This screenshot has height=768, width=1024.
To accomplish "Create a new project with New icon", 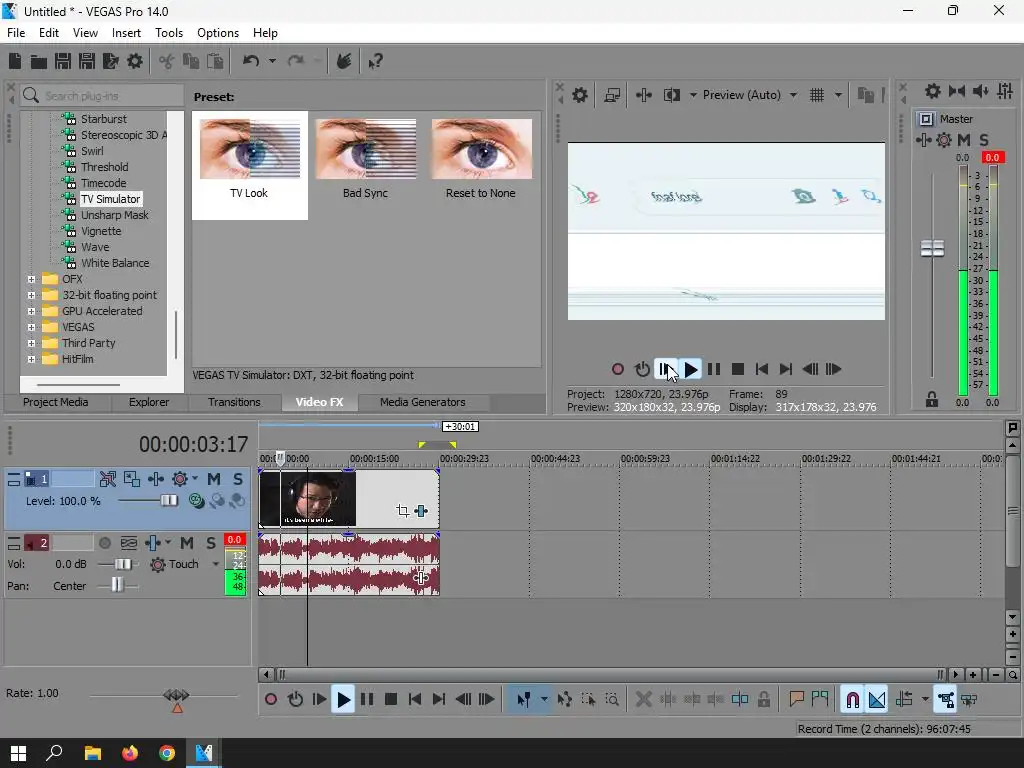I will (x=15, y=61).
